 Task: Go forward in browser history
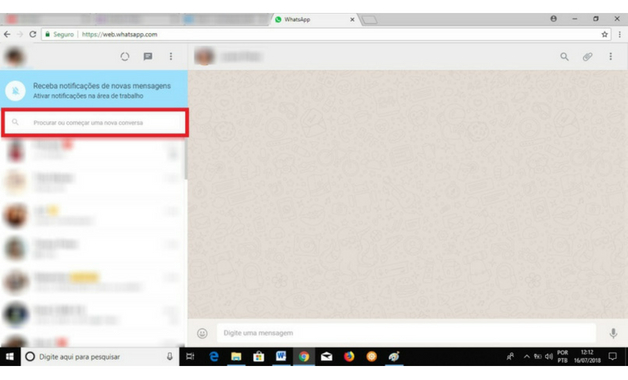(x=20, y=34)
